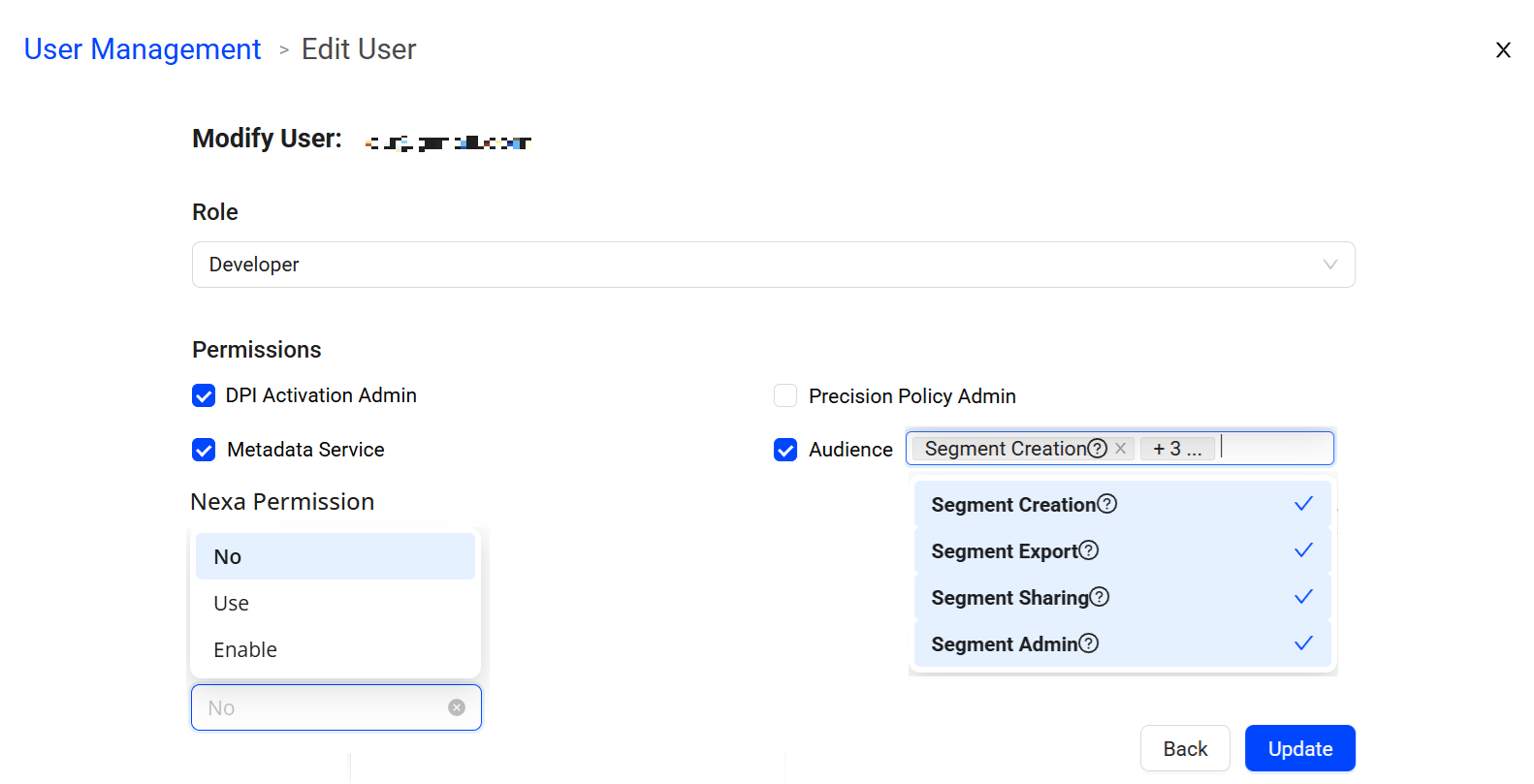Toggle the Metadata Service checkbox
The image size is (1534, 784).
coord(204,450)
